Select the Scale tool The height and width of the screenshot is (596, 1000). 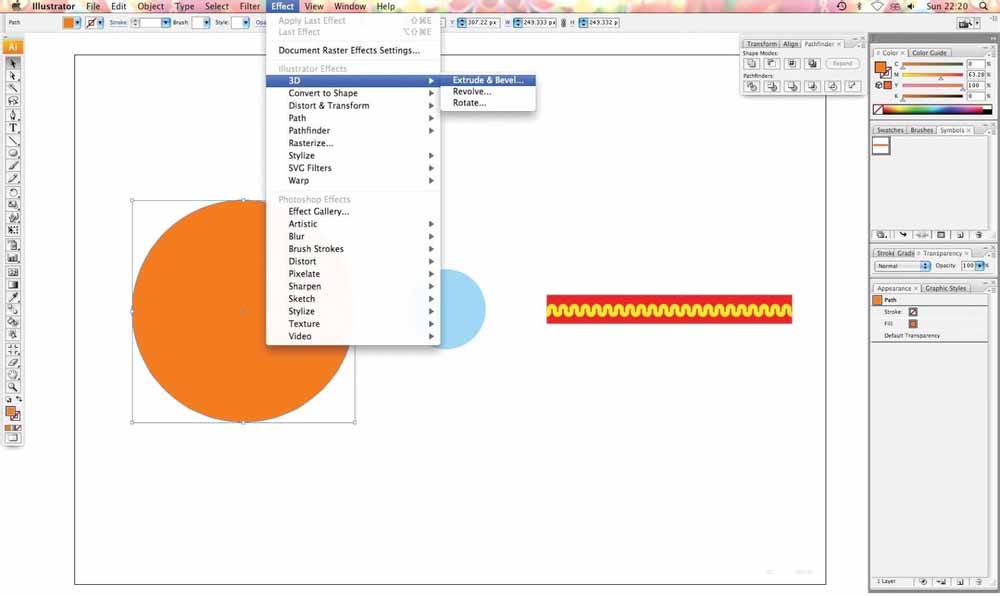(x=13, y=205)
